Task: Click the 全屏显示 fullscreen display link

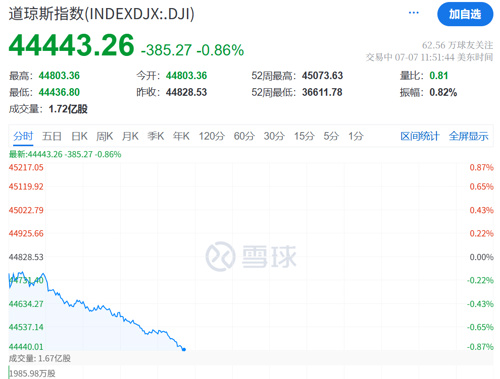Action: [469, 136]
